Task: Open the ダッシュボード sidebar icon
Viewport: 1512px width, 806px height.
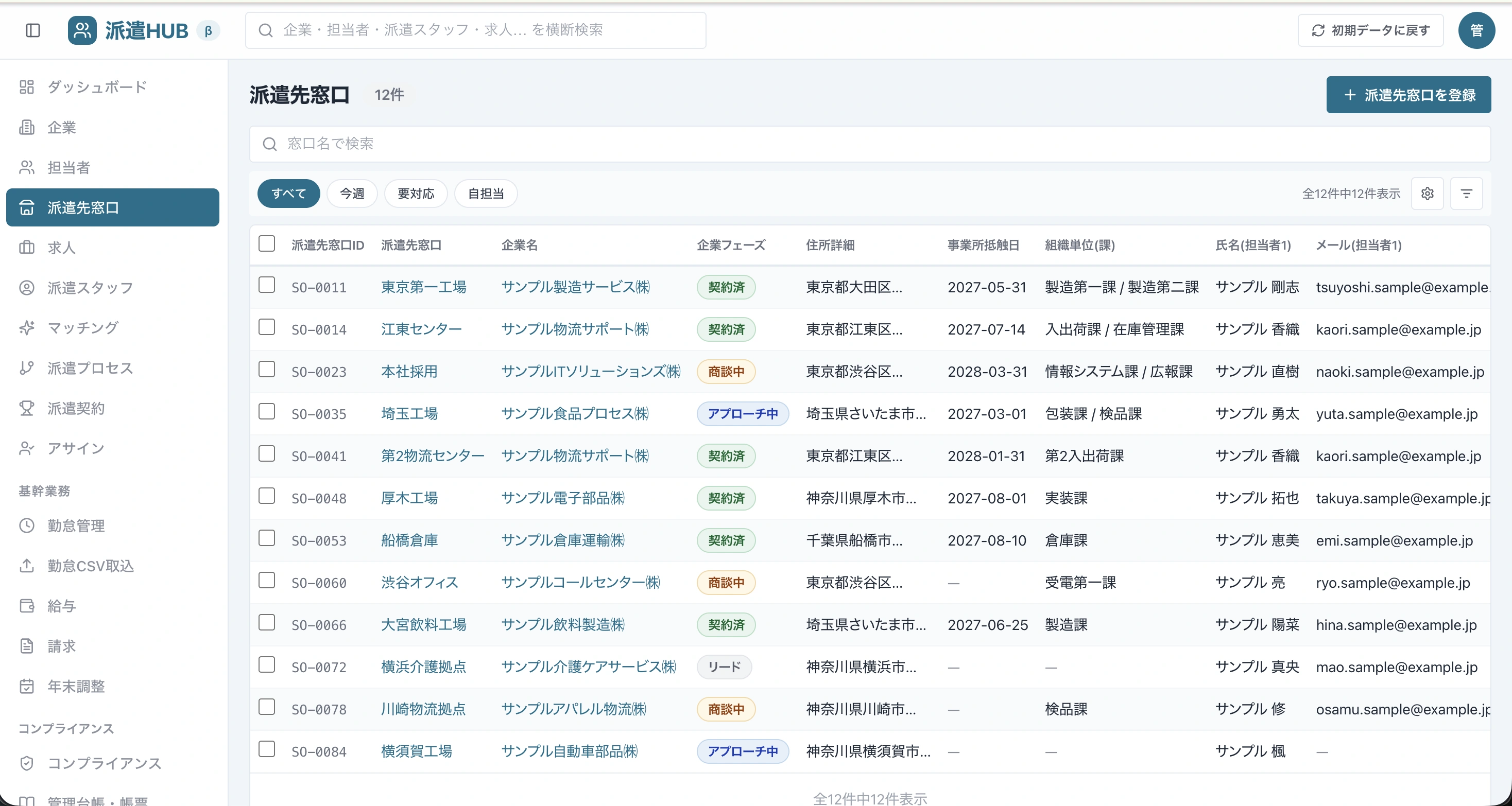Action: [26, 87]
